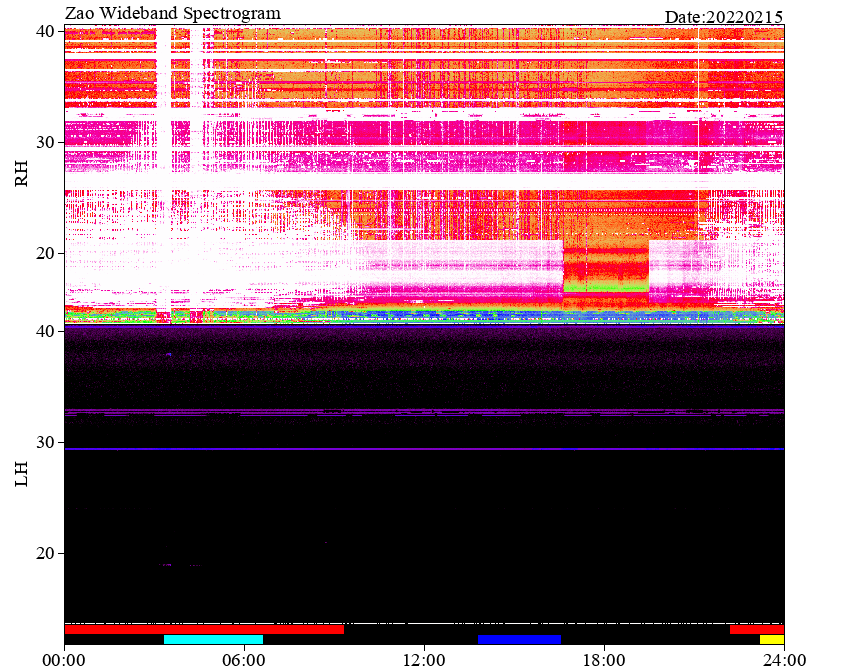Click the 20 tick label on LH axis
The width and height of the screenshot is (848, 668).
tap(45, 553)
